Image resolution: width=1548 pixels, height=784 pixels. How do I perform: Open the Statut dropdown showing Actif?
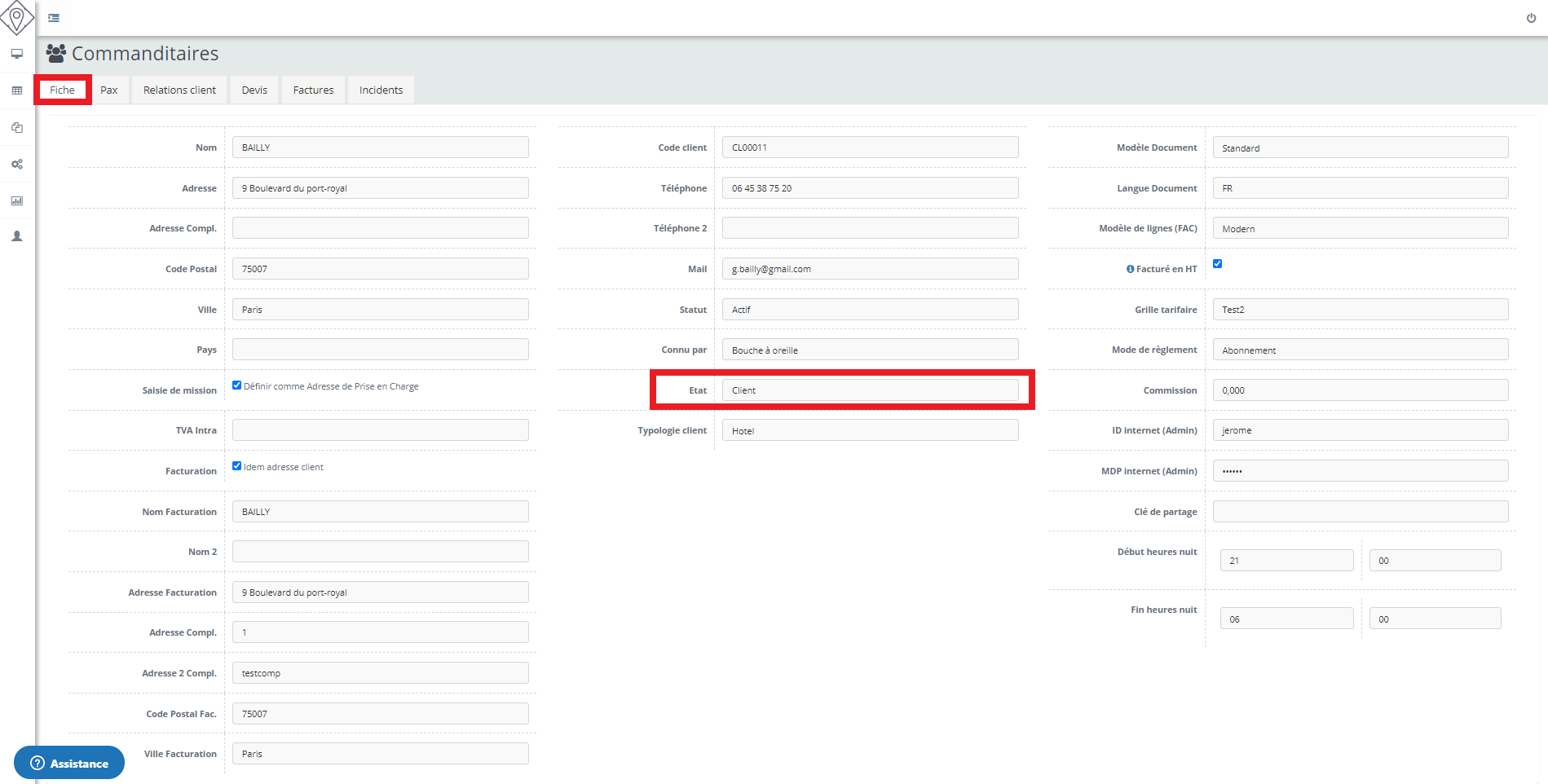click(870, 310)
